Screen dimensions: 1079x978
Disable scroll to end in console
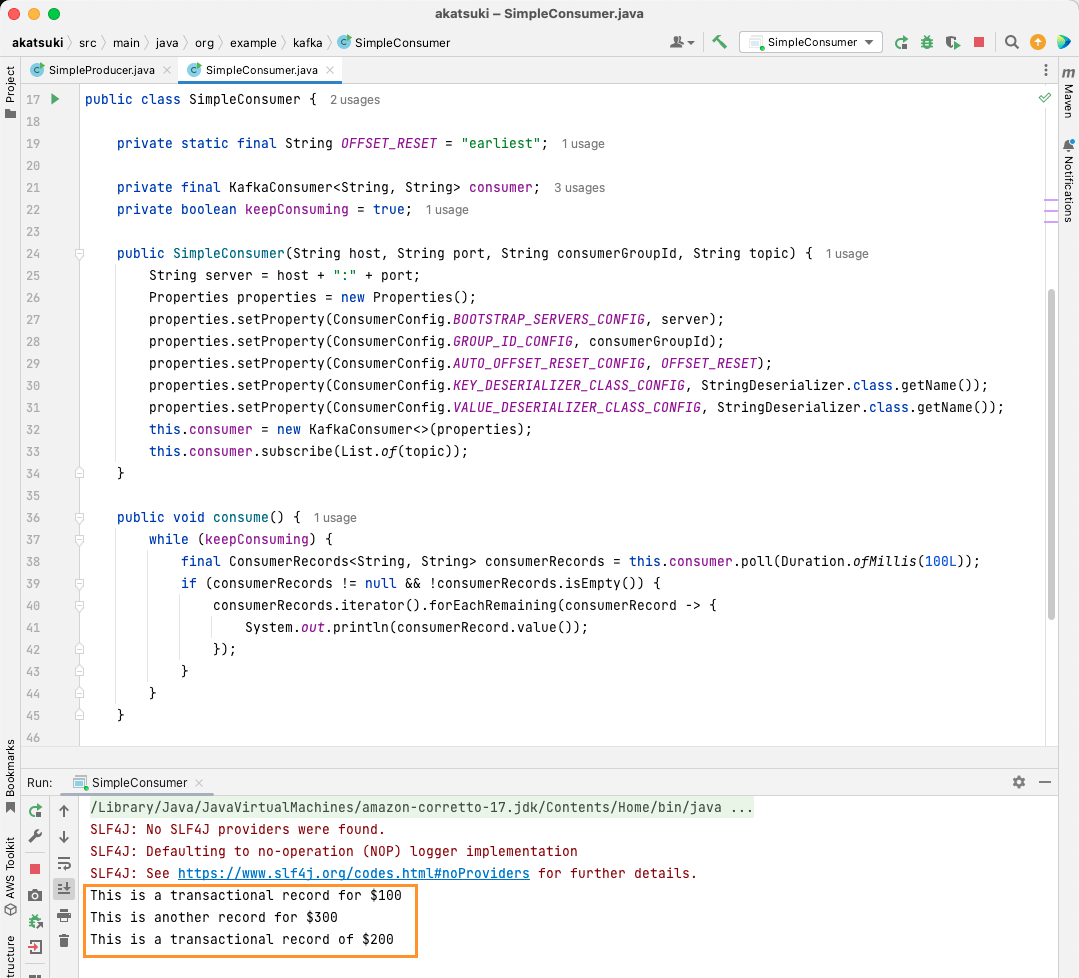click(x=63, y=888)
